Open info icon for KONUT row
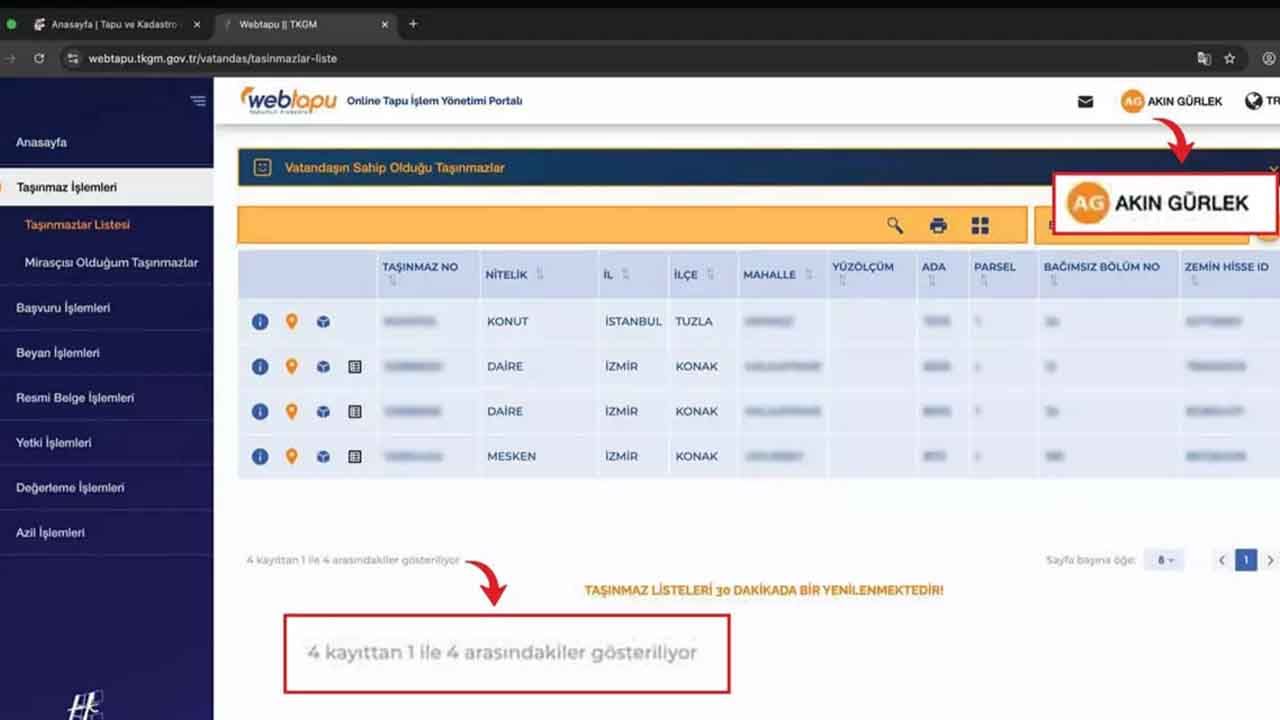Screen dimensions: 1280x720 [x=260, y=322]
